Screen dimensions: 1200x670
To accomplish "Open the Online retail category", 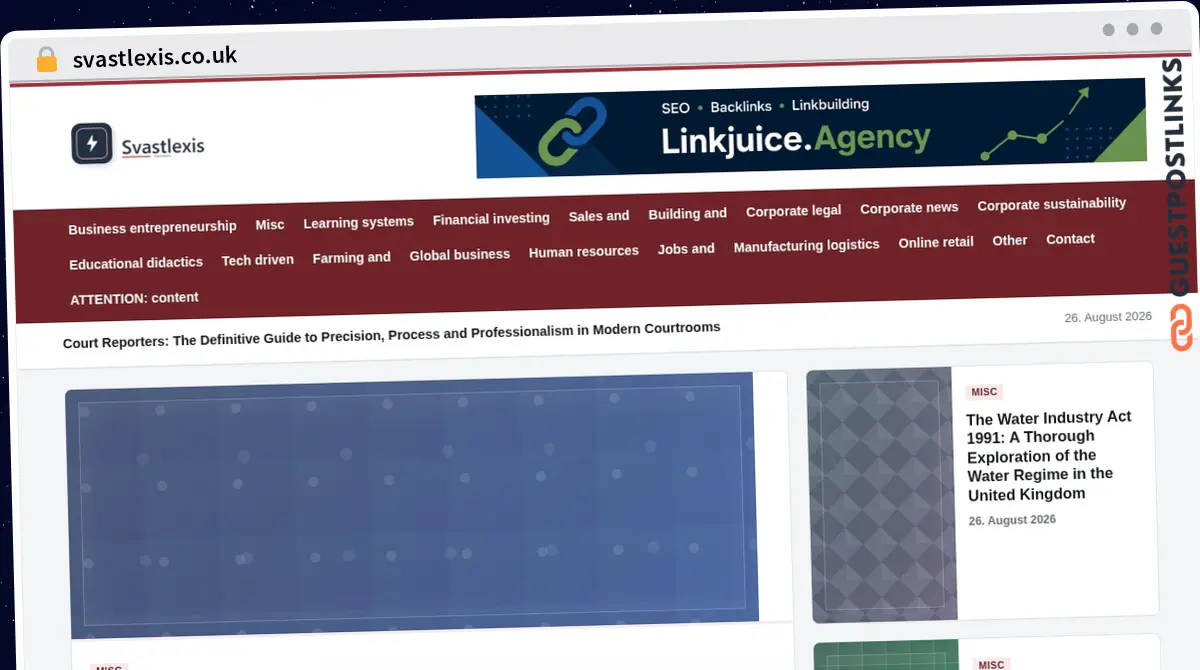I will point(936,242).
